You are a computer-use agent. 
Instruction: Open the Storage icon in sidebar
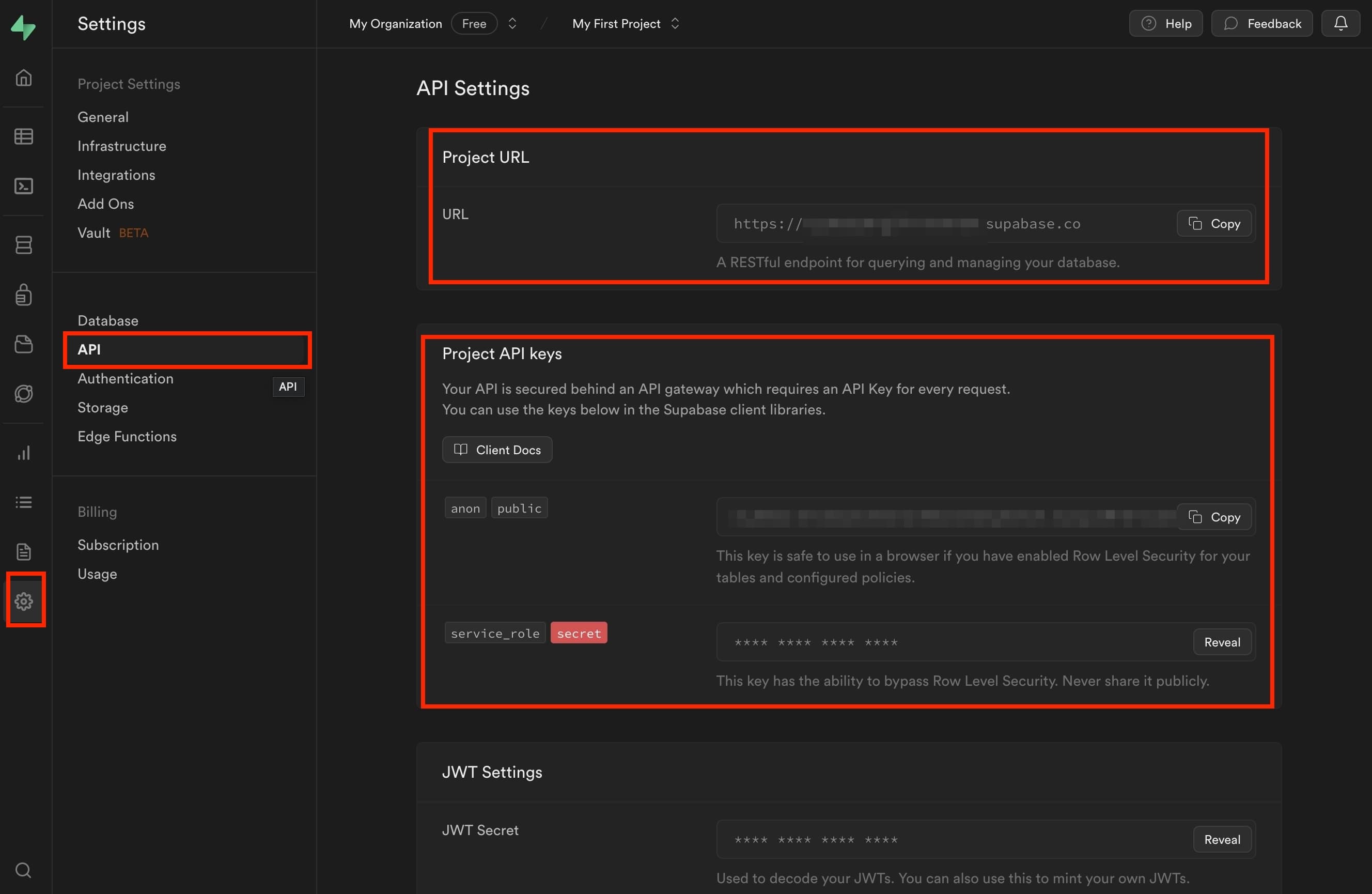tap(23, 344)
